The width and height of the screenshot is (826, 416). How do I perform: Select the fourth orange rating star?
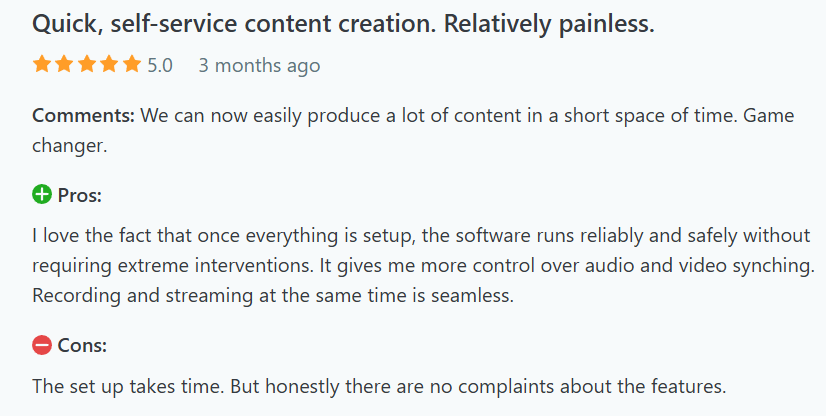point(110,64)
